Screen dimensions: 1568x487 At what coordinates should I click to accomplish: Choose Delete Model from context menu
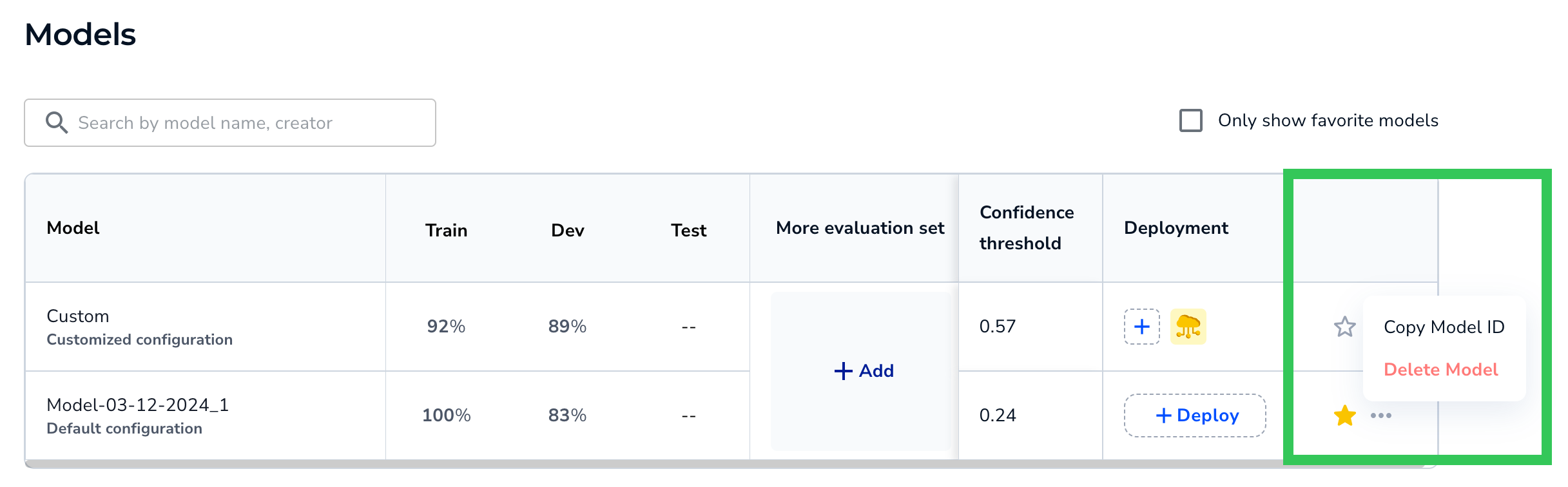[1440, 370]
